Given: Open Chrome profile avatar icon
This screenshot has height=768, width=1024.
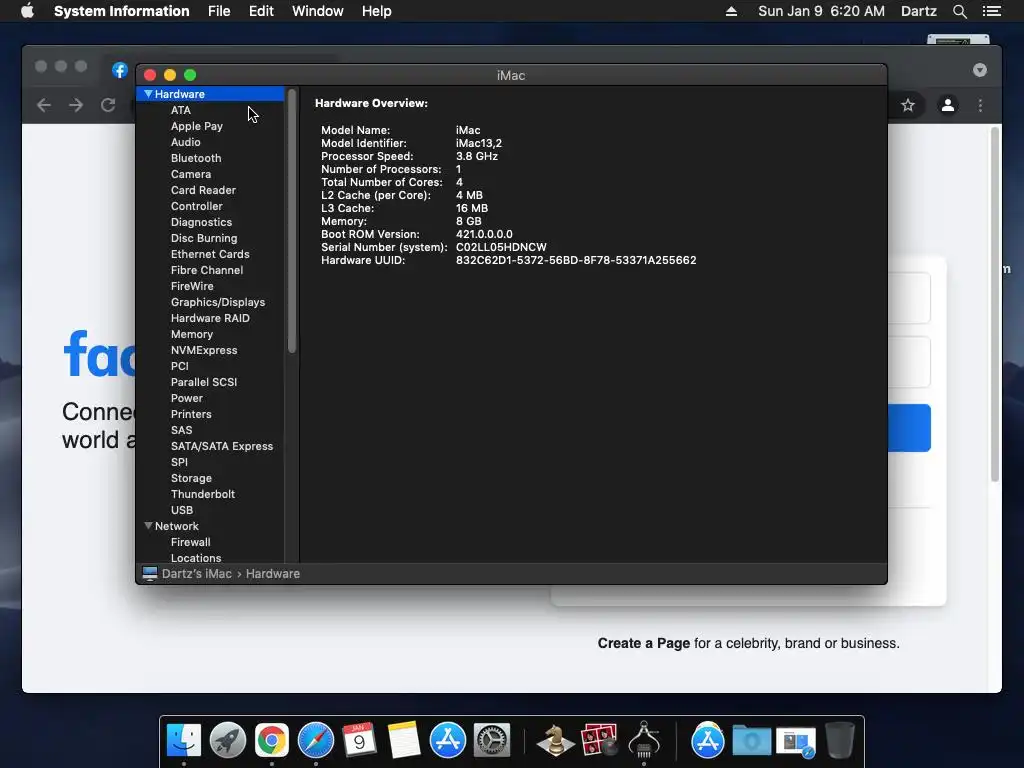Looking at the screenshot, I should click(x=948, y=105).
